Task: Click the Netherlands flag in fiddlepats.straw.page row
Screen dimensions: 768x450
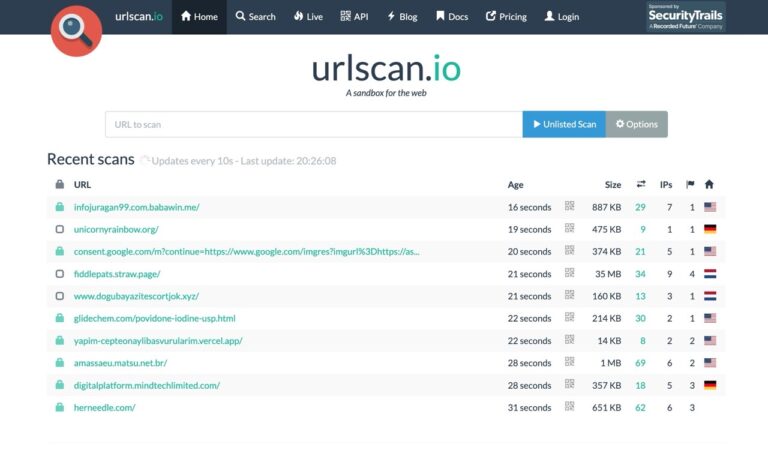Action: (710, 274)
